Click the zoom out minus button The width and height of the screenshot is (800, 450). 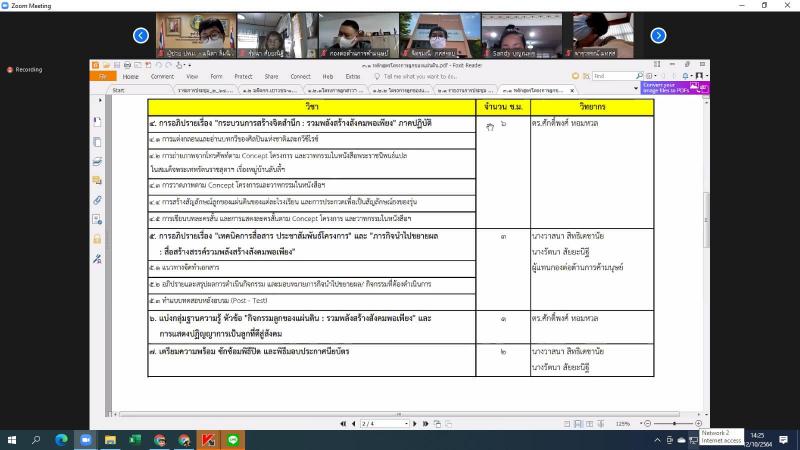coord(647,424)
